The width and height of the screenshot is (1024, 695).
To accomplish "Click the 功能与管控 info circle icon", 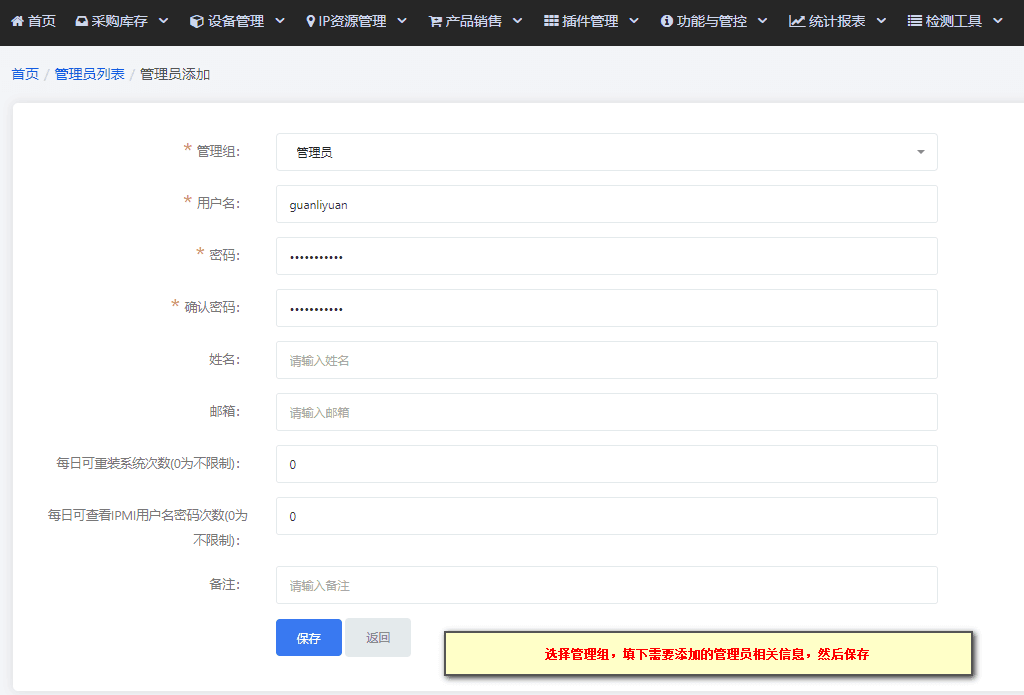I will point(667,21).
